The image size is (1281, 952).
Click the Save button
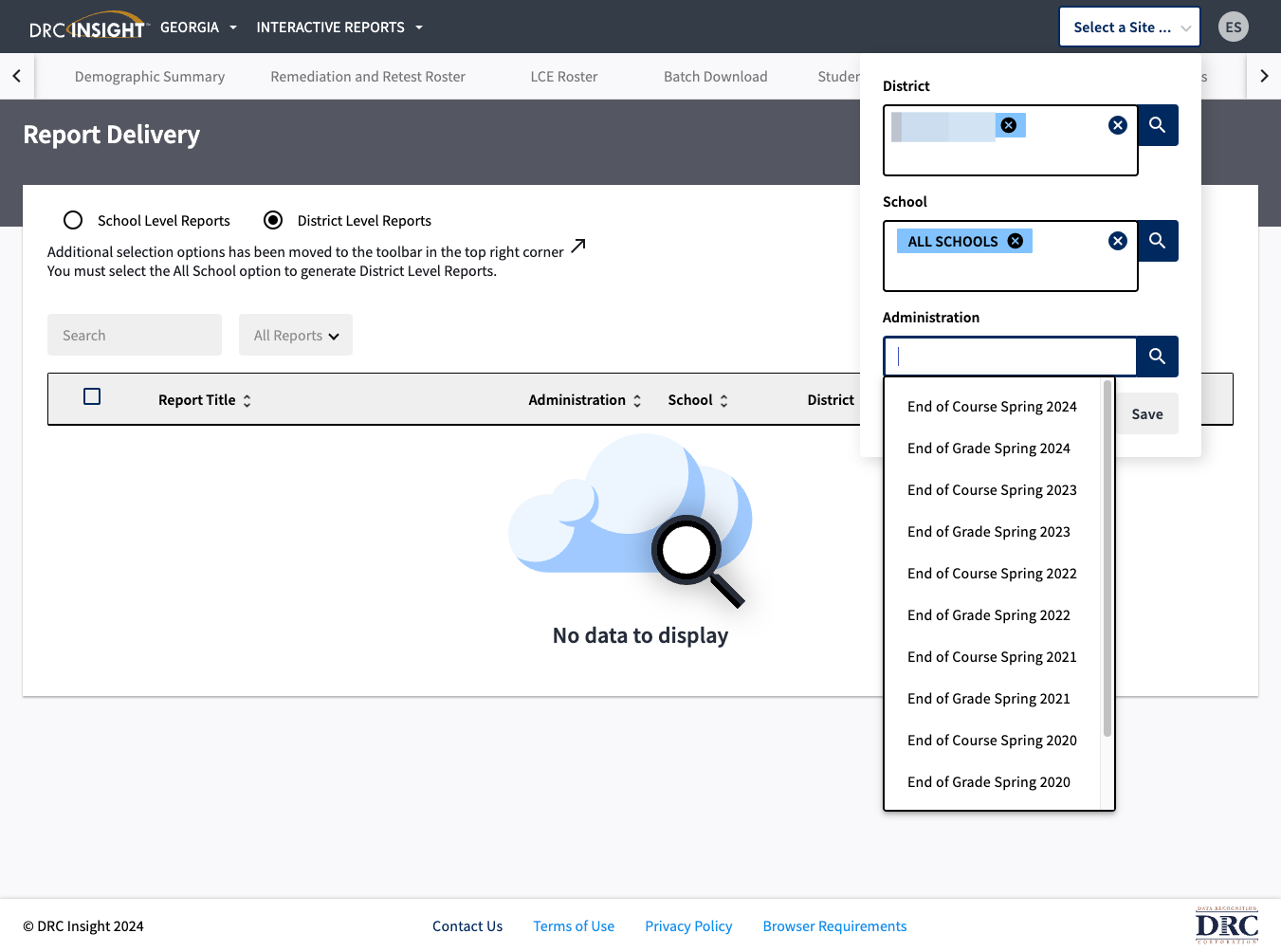click(x=1147, y=413)
